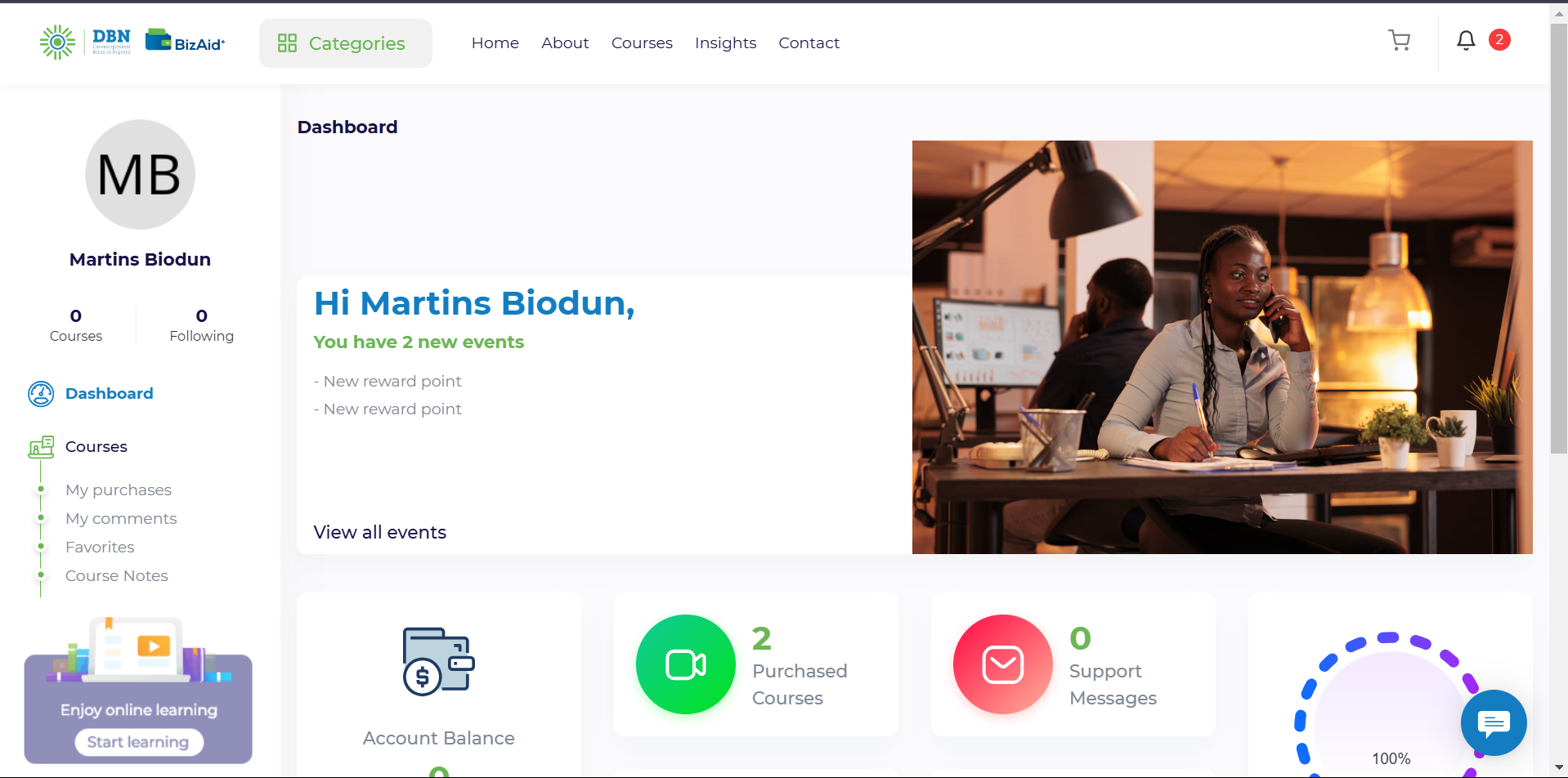The height and width of the screenshot is (778, 1568).
Task: Click the sidebar Courses count
Action: (76, 325)
